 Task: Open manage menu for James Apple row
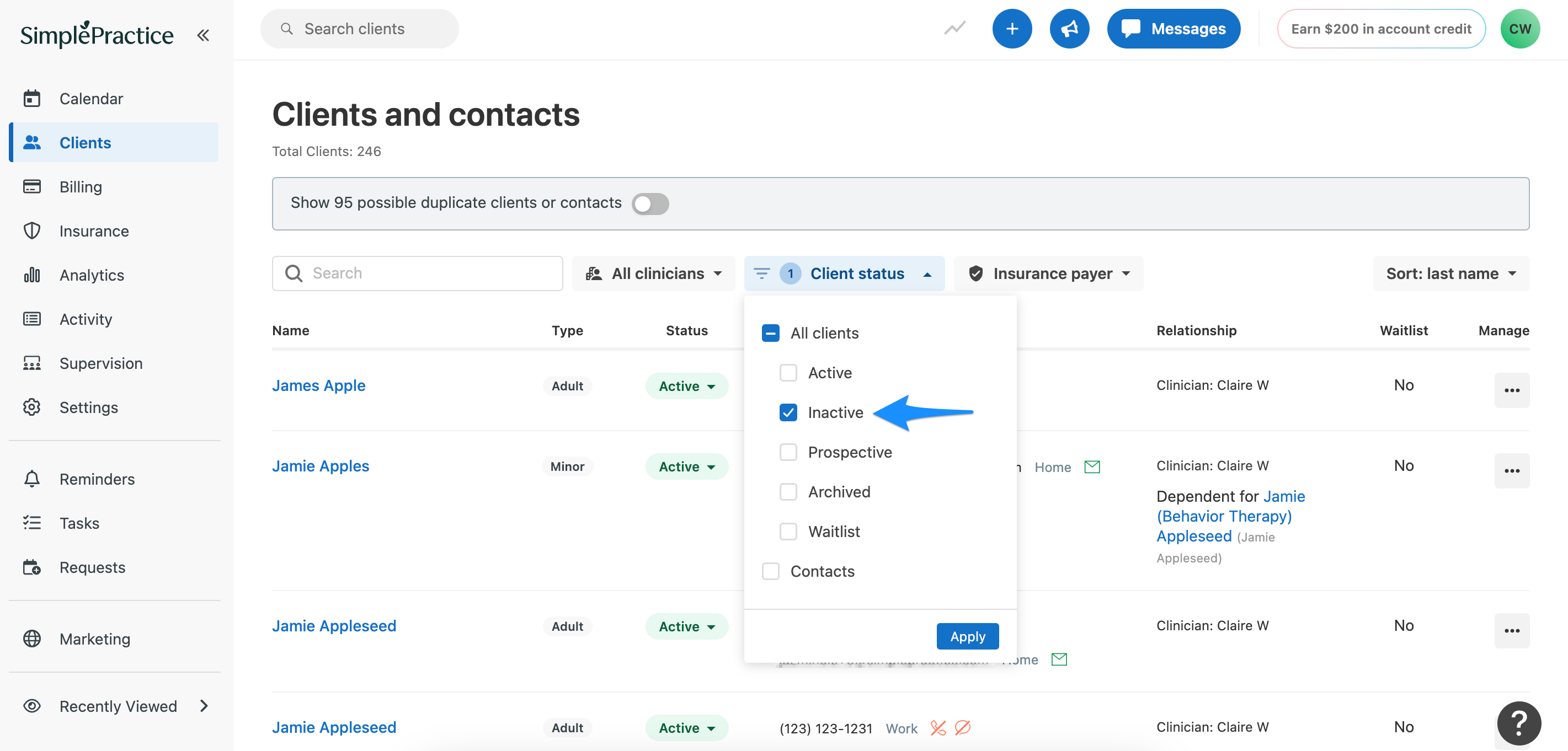point(1512,390)
